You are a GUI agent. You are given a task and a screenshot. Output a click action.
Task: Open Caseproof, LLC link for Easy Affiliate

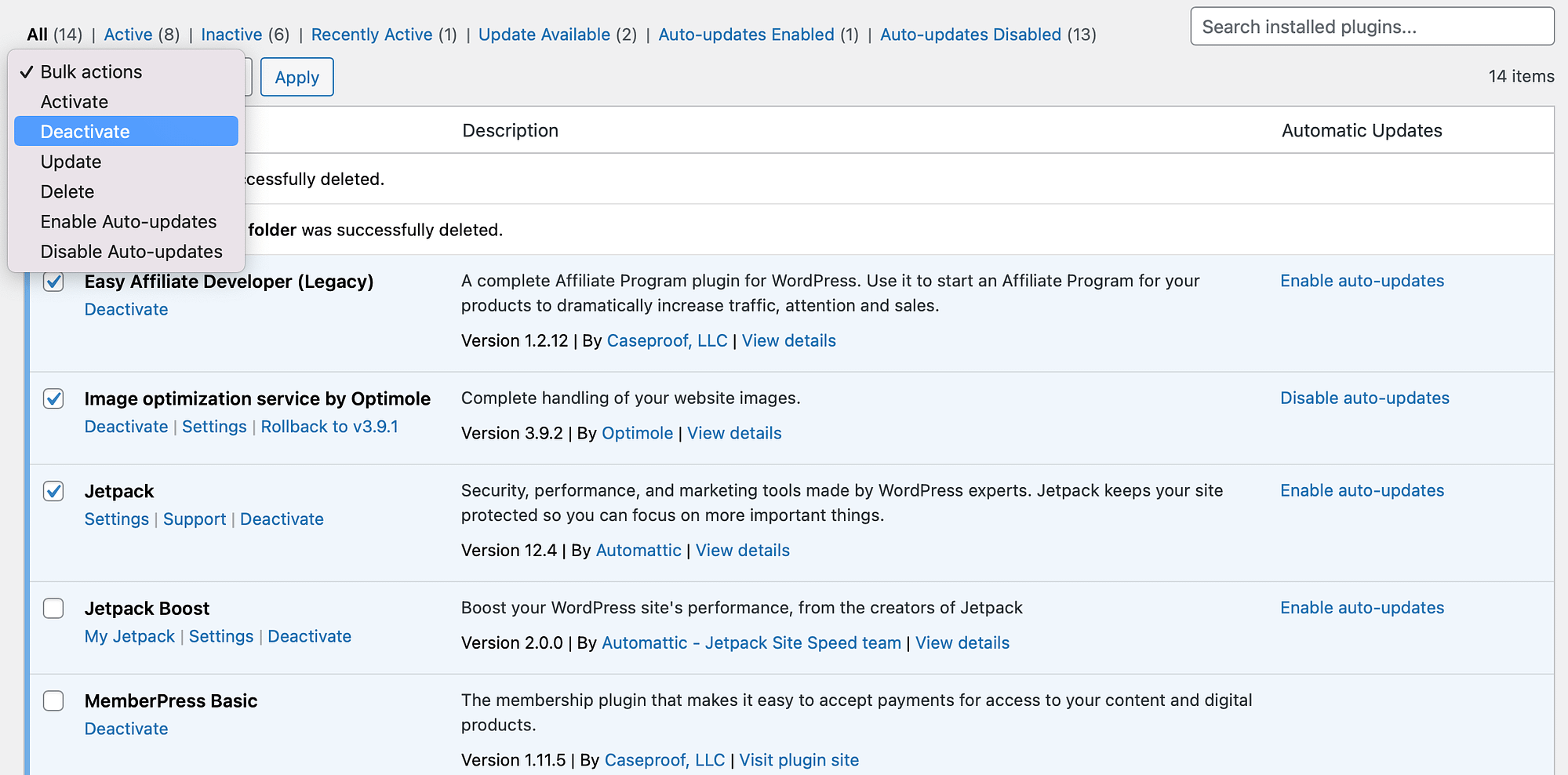(x=668, y=340)
